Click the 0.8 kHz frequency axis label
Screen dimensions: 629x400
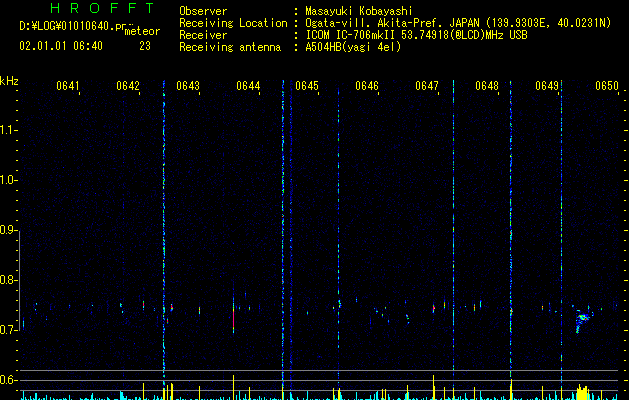click(8, 280)
